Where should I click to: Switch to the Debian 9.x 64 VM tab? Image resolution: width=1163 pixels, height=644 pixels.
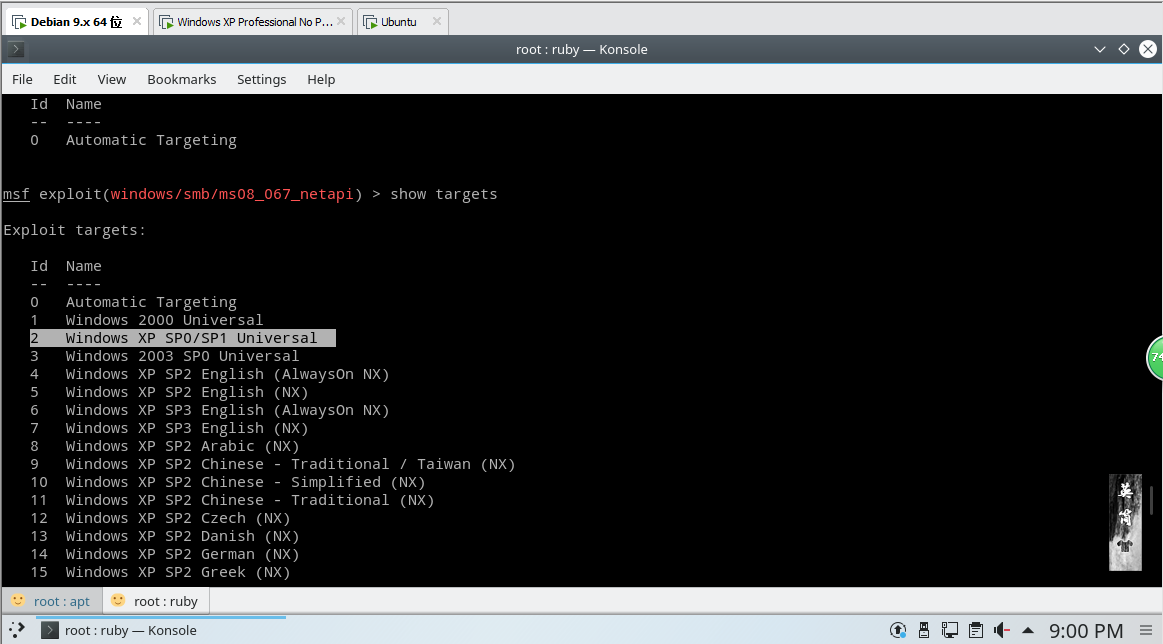tap(74, 22)
